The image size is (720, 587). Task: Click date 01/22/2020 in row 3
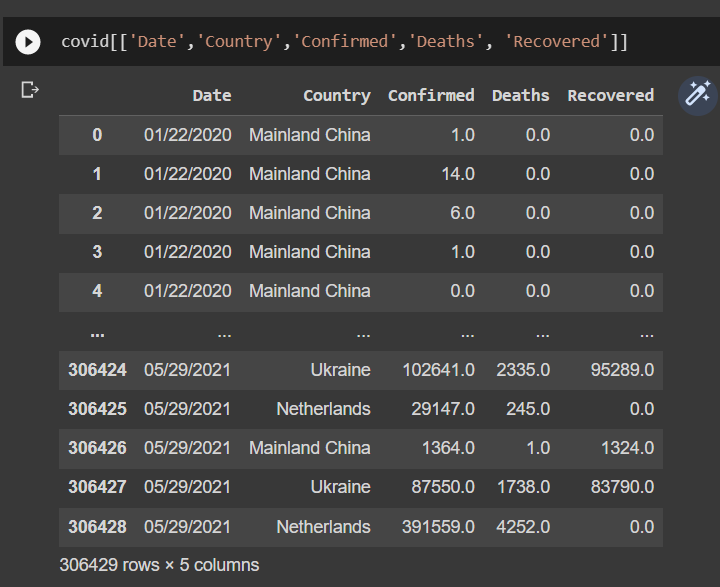(x=187, y=252)
